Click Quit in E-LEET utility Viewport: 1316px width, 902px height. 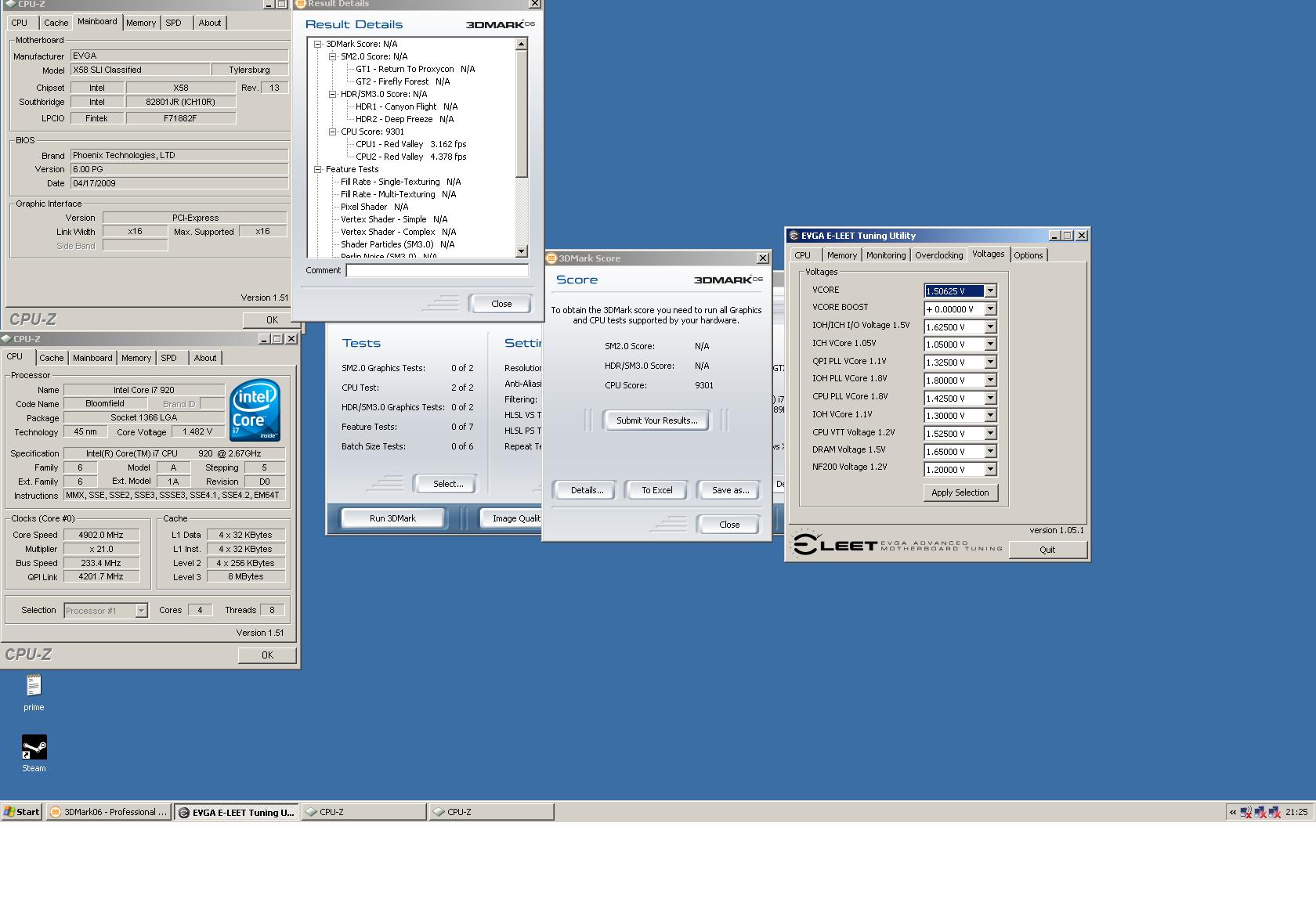coord(1047,550)
